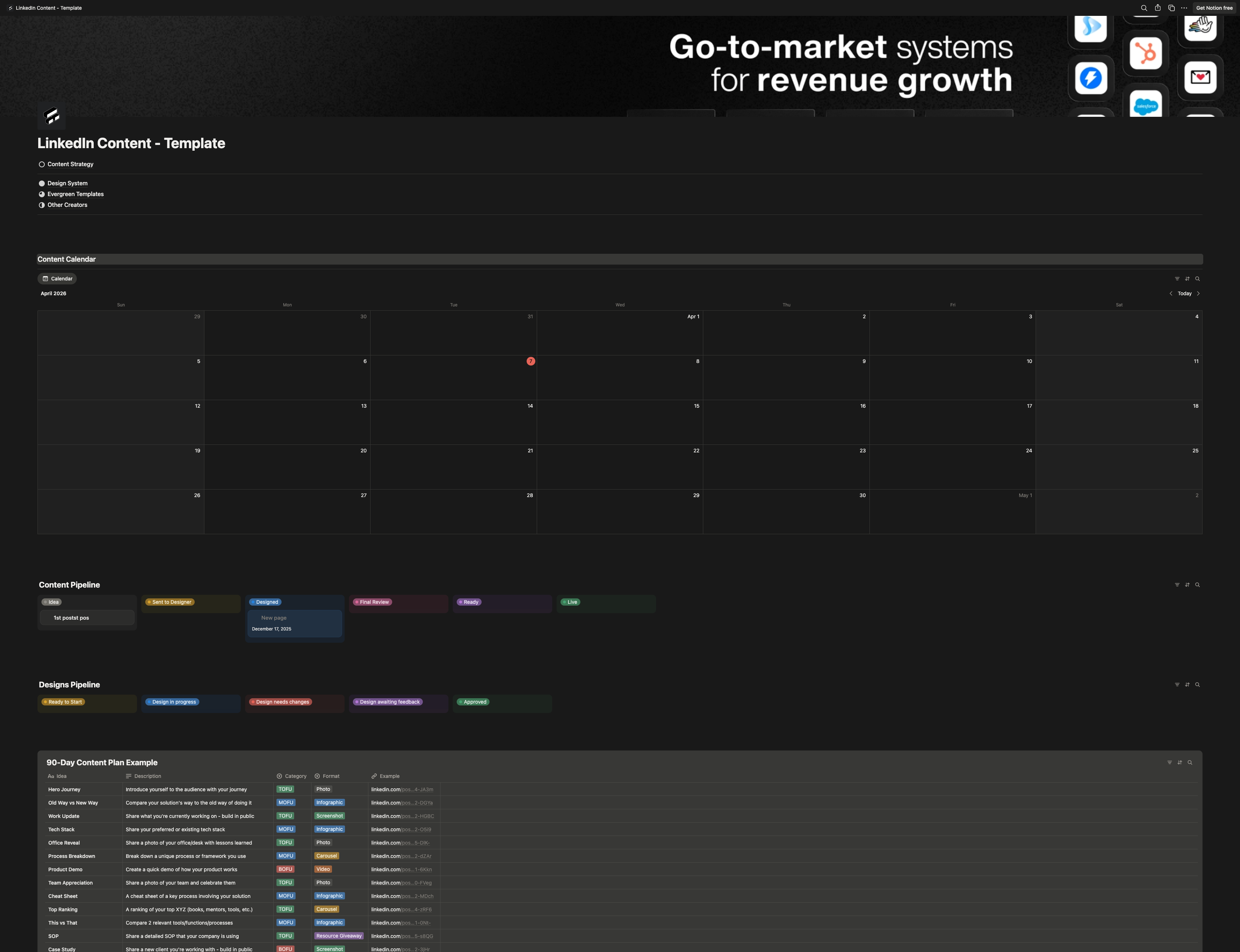This screenshot has width=1240, height=952.
Task: Select the Calendar view tab
Action: (57, 279)
